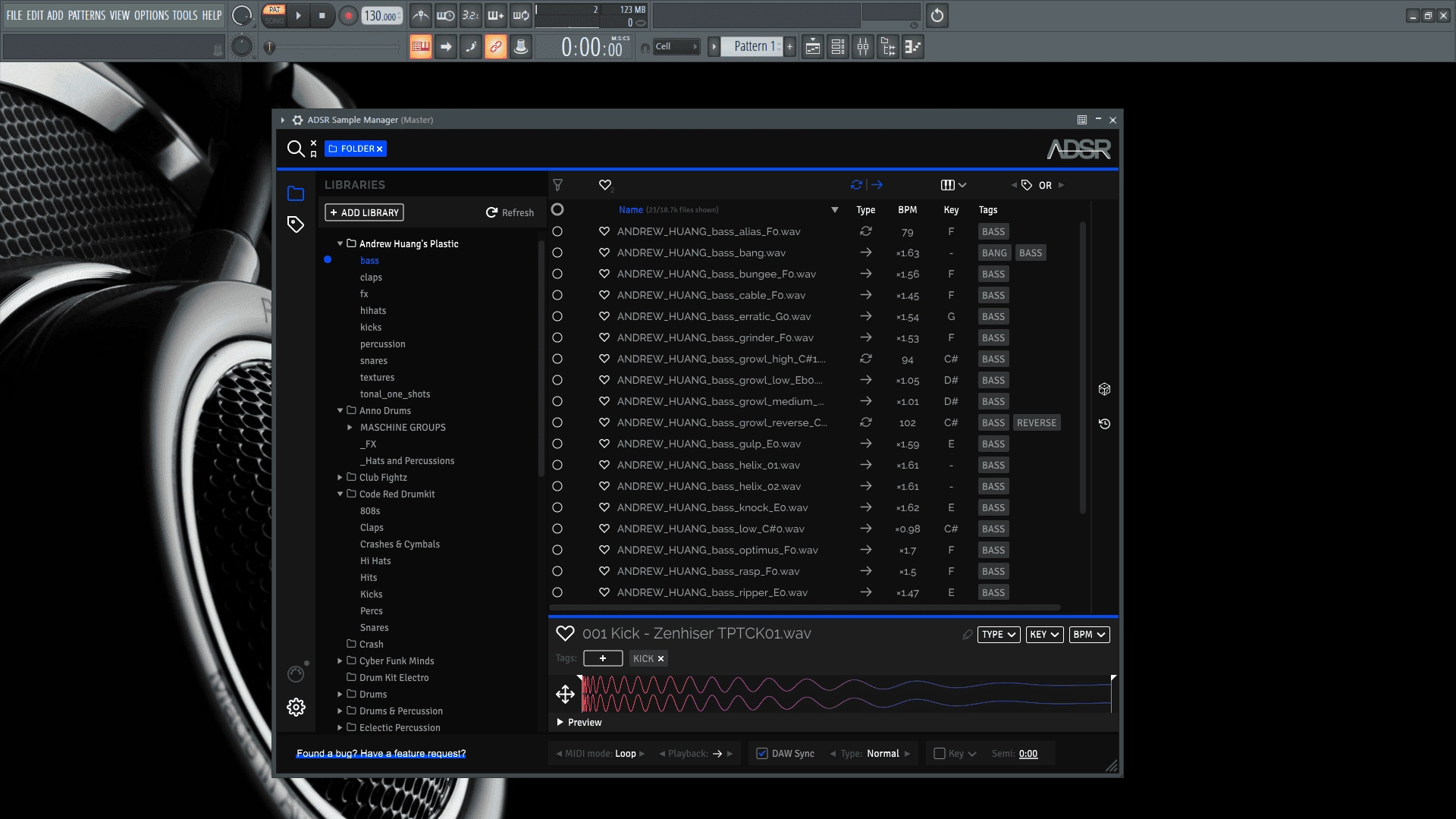Screen dimensions: 1456x819
Task: Click the Semi 0:00 value
Action: click(1028, 754)
